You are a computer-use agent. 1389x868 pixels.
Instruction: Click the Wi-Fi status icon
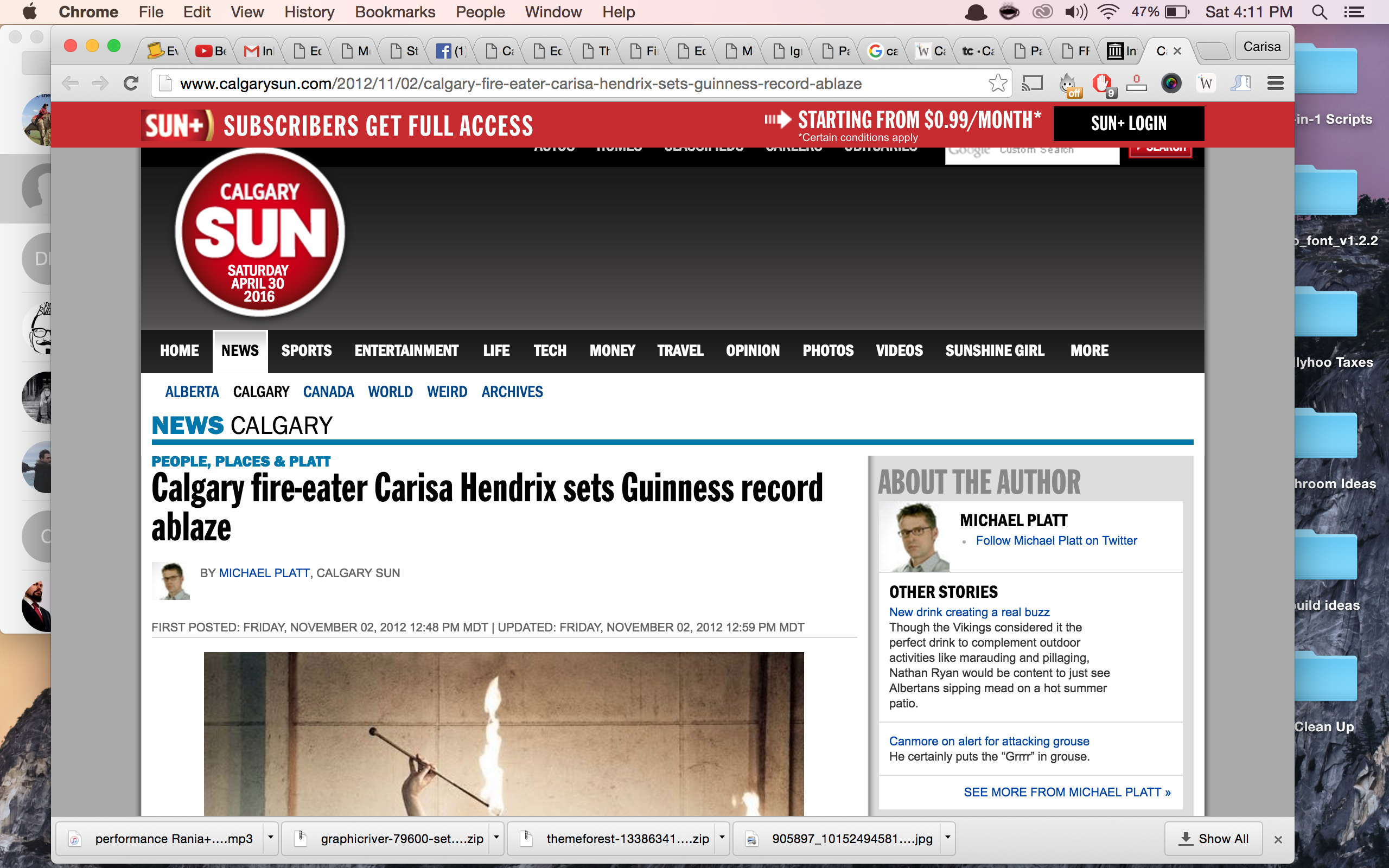[x=1108, y=12]
